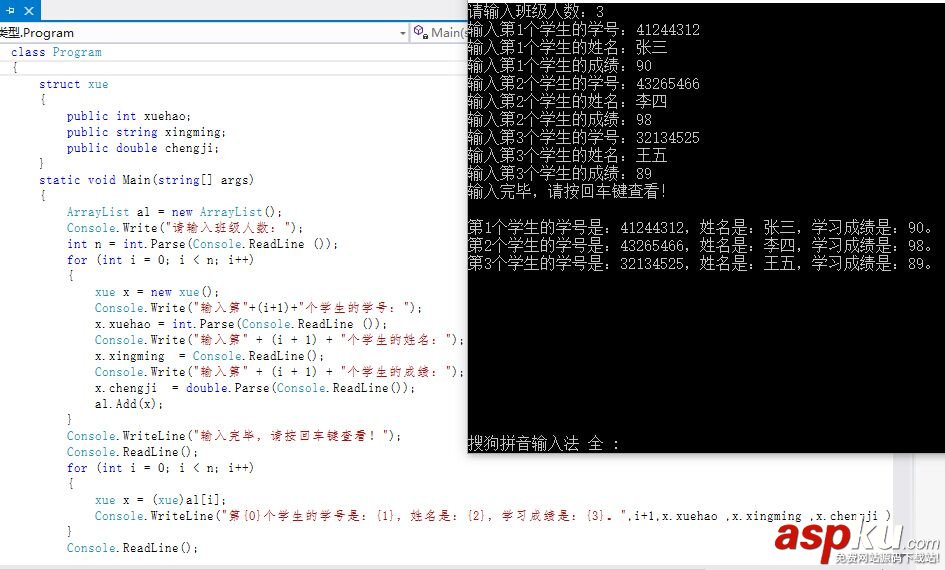Click console output row for 第1个学生
945x570 pixels.
(x=701, y=228)
